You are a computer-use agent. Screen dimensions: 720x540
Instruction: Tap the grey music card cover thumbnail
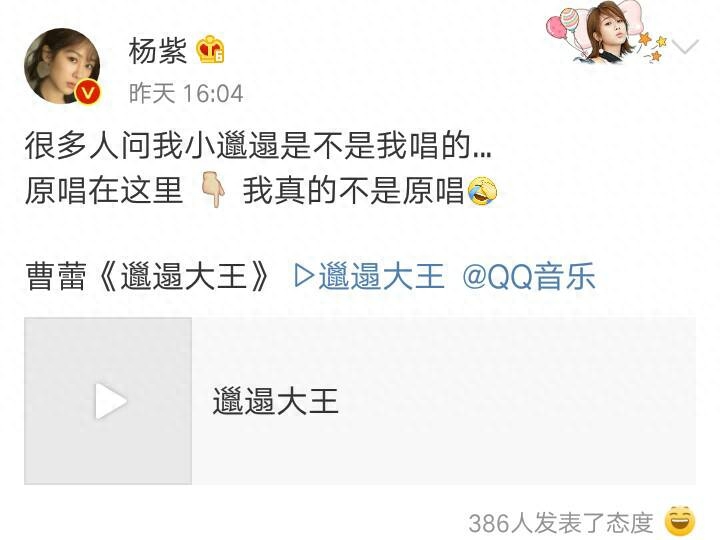108,401
